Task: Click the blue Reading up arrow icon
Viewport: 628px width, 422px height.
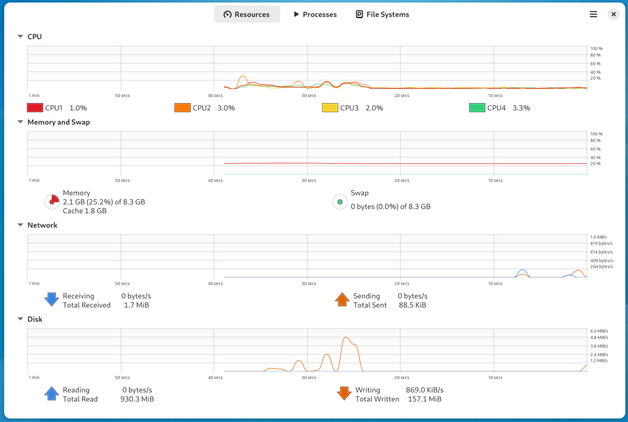Action: pos(52,394)
